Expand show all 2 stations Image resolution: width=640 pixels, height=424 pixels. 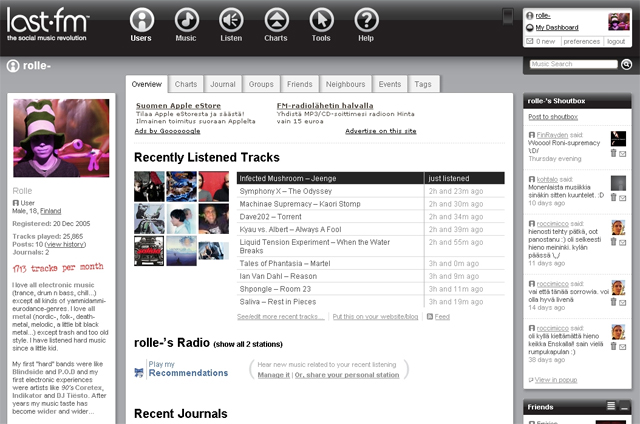click(x=248, y=344)
